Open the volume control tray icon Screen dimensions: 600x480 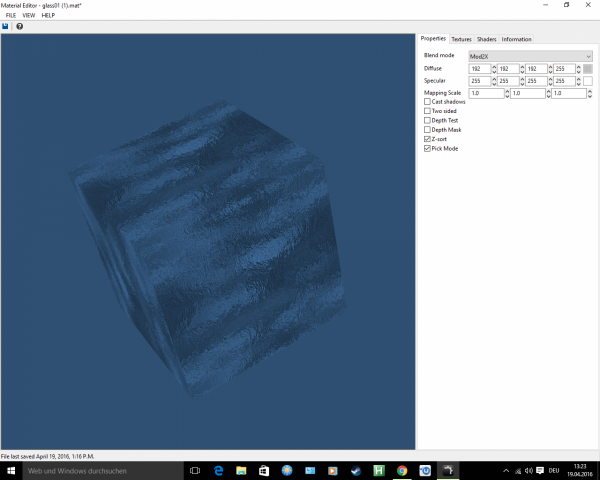coord(529,471)
